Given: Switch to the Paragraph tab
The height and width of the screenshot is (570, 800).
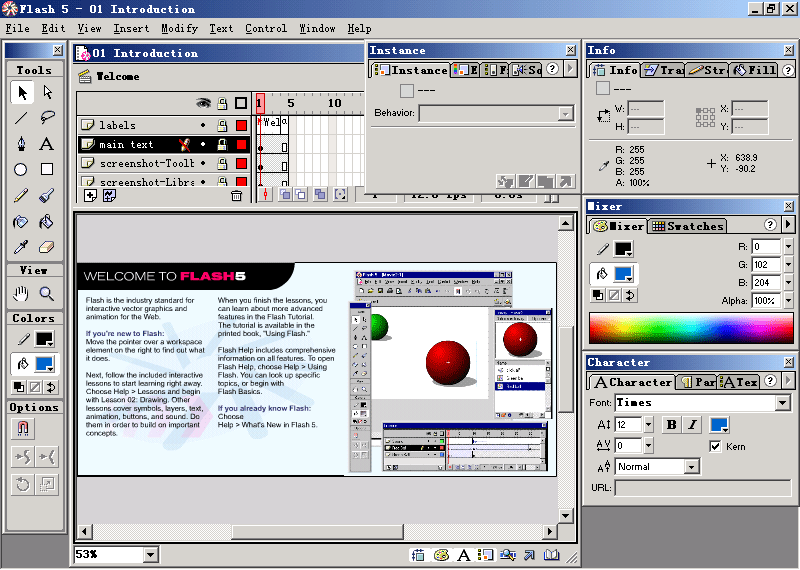Looking at the screenshot, I should [x=697, y=382].
